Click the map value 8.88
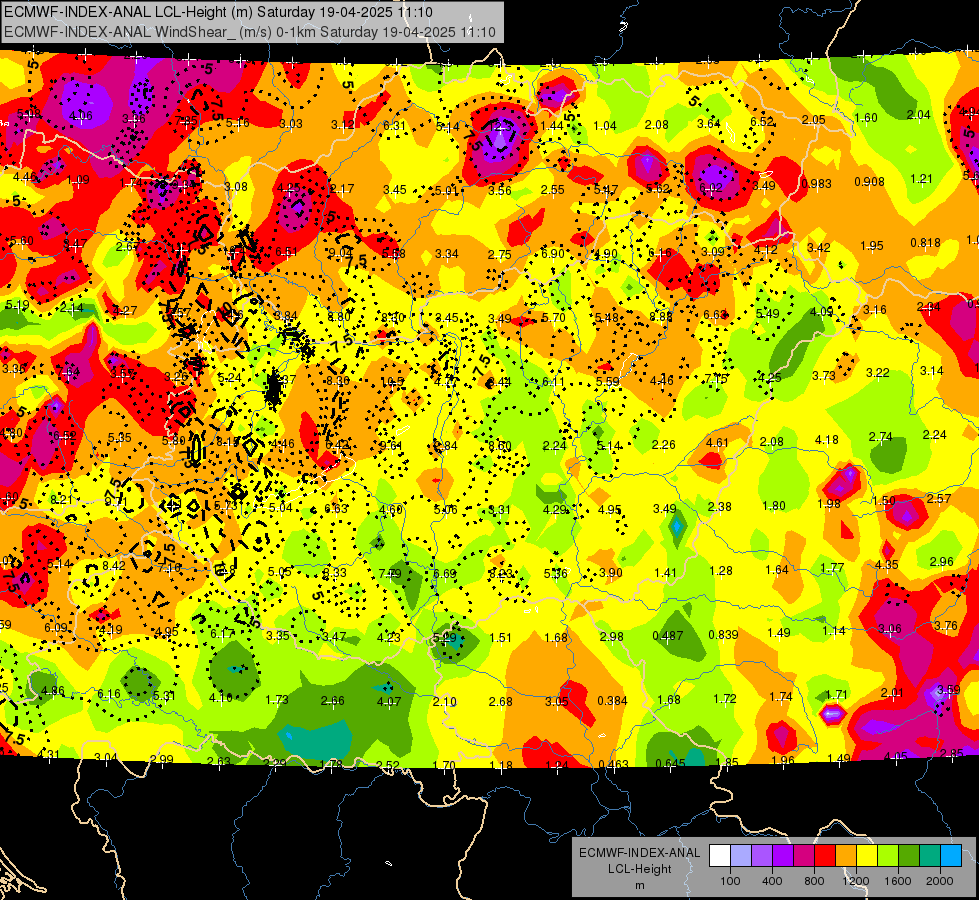979x900 pixels. (x=661, y=317)
